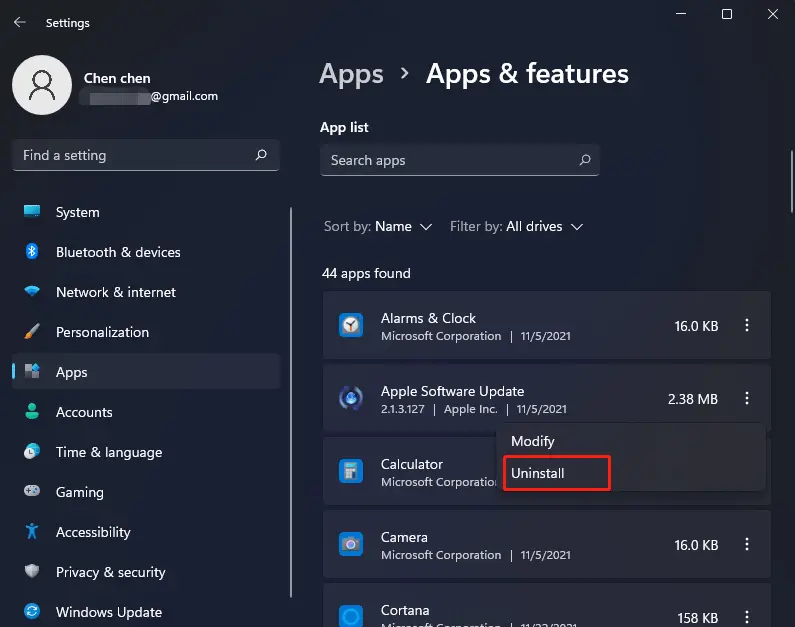This screenshot has width=795, height=627.
Task: Click the Camera app name
Action: click(404, 537)
